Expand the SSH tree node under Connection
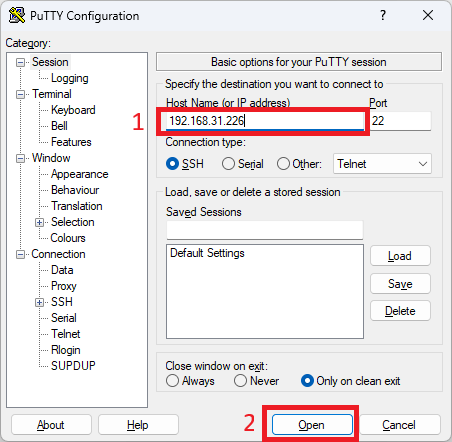The height and width of the screenshot is (442, 452). (39, 302)
